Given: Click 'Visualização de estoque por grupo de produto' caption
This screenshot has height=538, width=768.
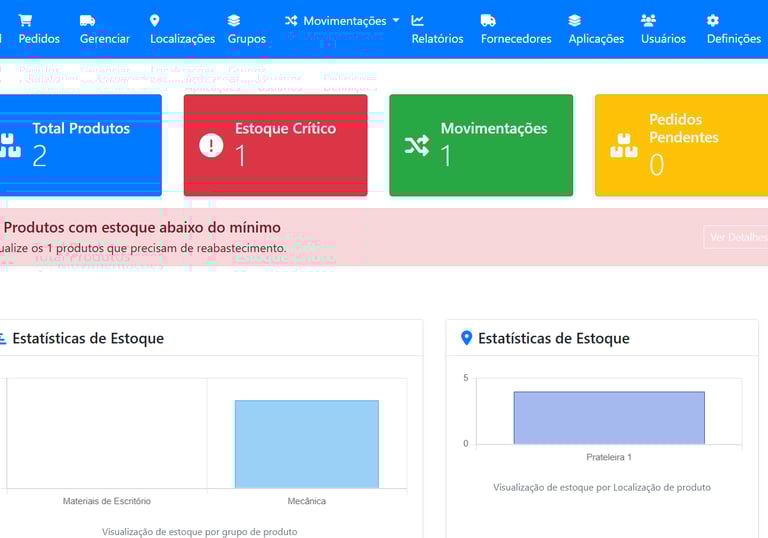Looking at the screenshot, I should click(199, 532).
